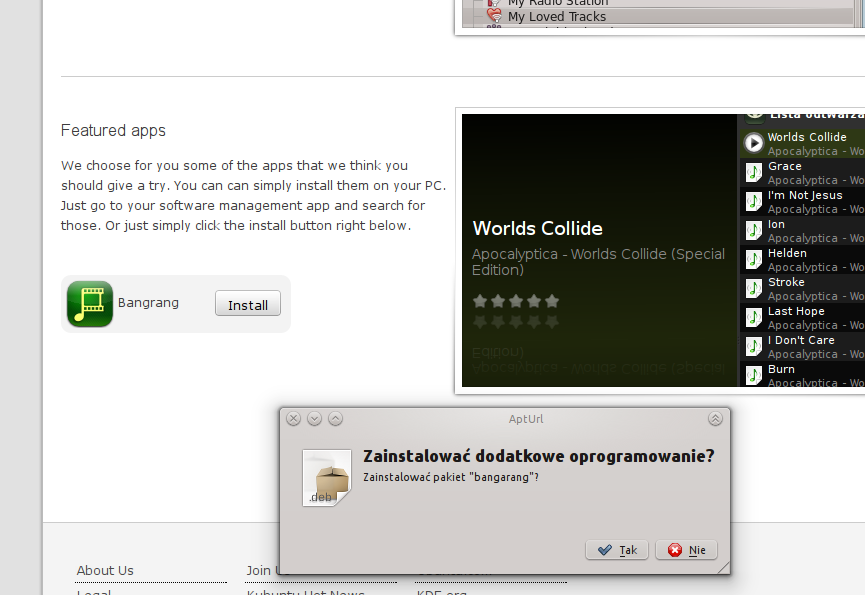Click the Bangrang app name label
Viewport: 865px width, 595px height.
148,303
